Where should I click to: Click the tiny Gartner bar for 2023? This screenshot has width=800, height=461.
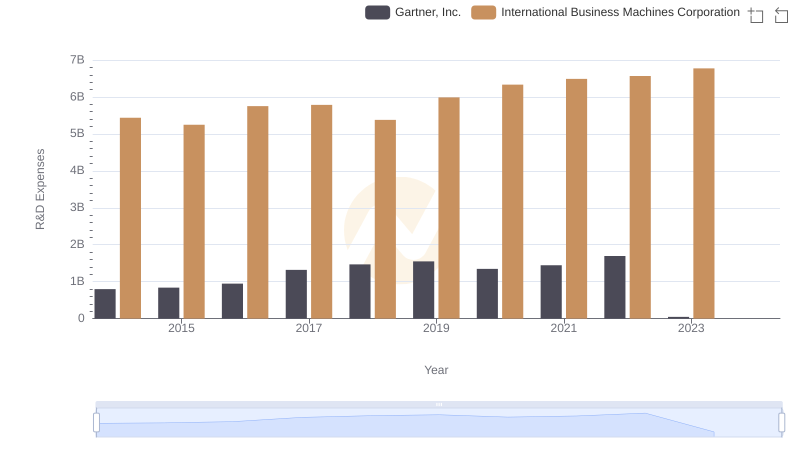pos(679,317)
